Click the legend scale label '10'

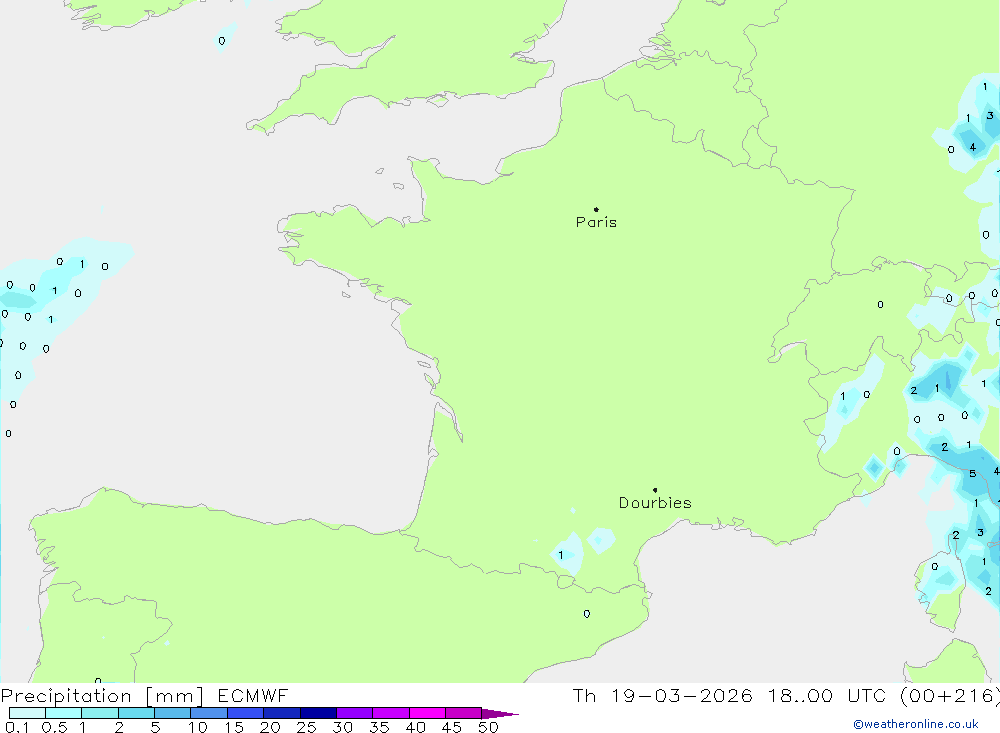198,727
